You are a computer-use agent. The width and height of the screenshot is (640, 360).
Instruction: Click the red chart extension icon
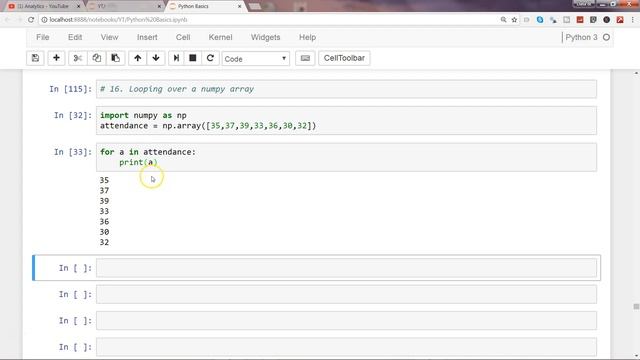pos(580,20)
